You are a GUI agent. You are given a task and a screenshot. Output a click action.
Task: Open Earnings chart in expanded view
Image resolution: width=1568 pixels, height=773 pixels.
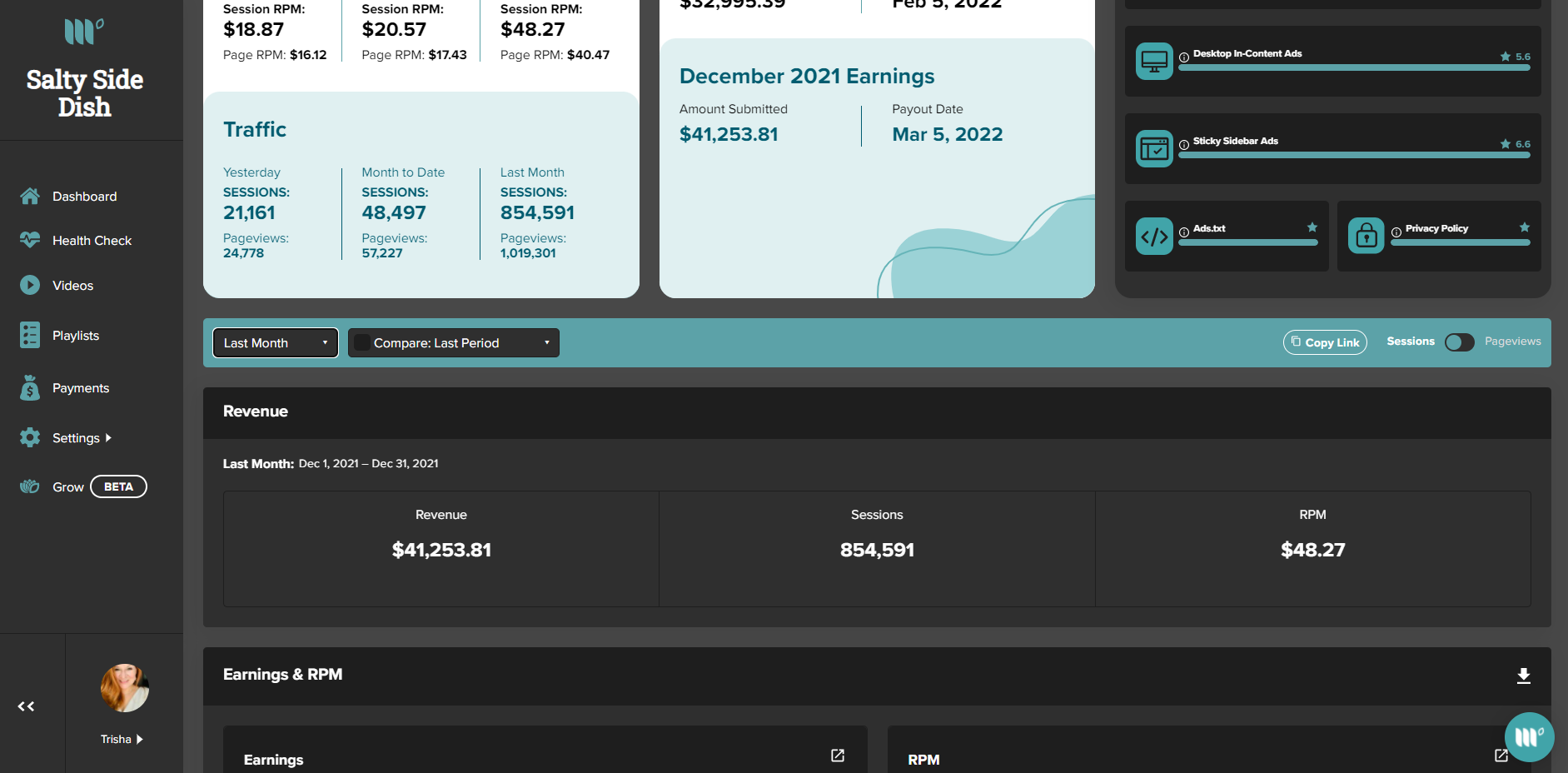(x=838, y=756)
